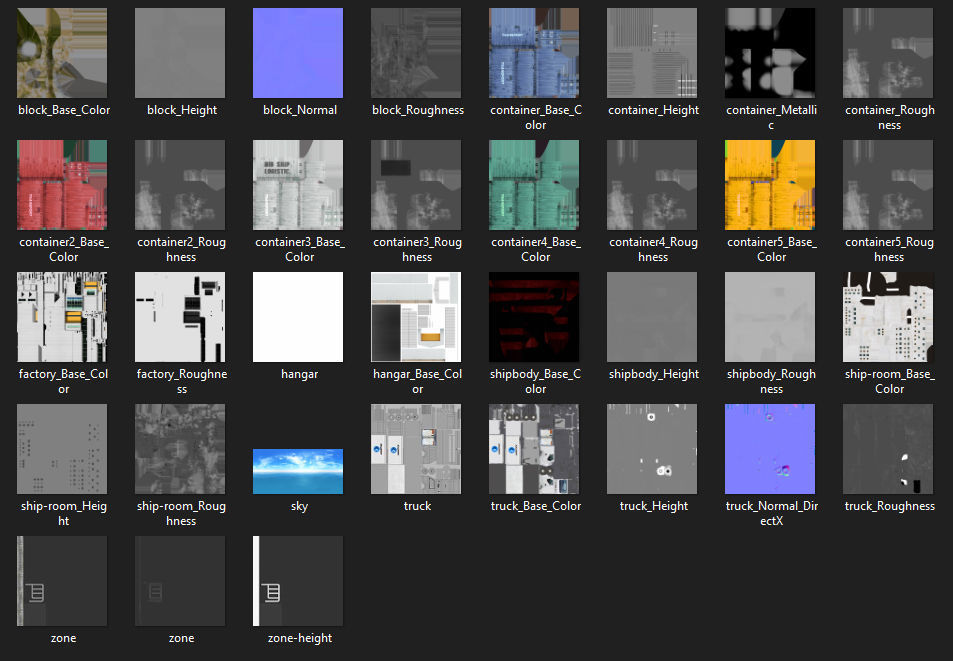Open the dark red shipbody_Base_Color thumbnail

pos(534,317)
